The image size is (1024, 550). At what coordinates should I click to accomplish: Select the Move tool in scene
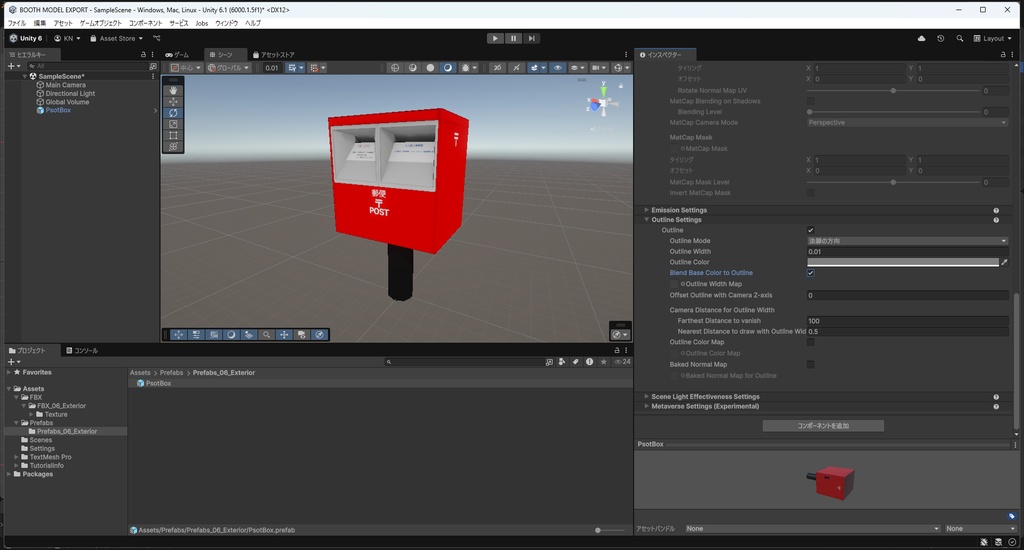pyautogui.click(x=173, y=101)
